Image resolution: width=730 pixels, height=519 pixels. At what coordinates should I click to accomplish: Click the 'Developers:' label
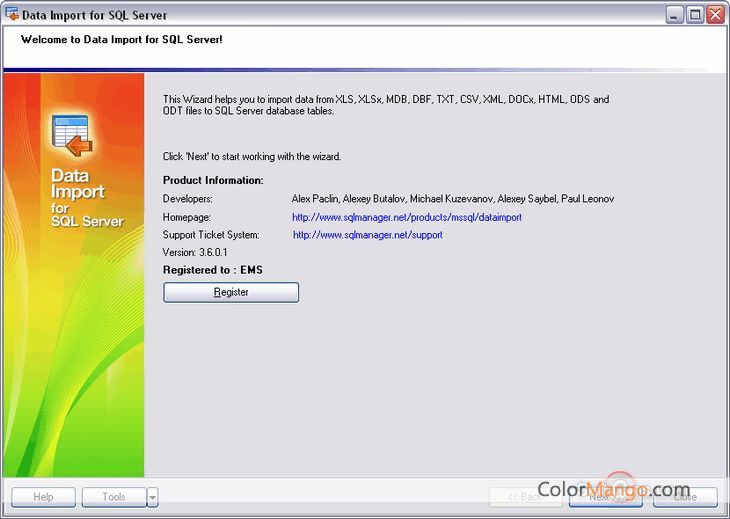coord(188,199)
